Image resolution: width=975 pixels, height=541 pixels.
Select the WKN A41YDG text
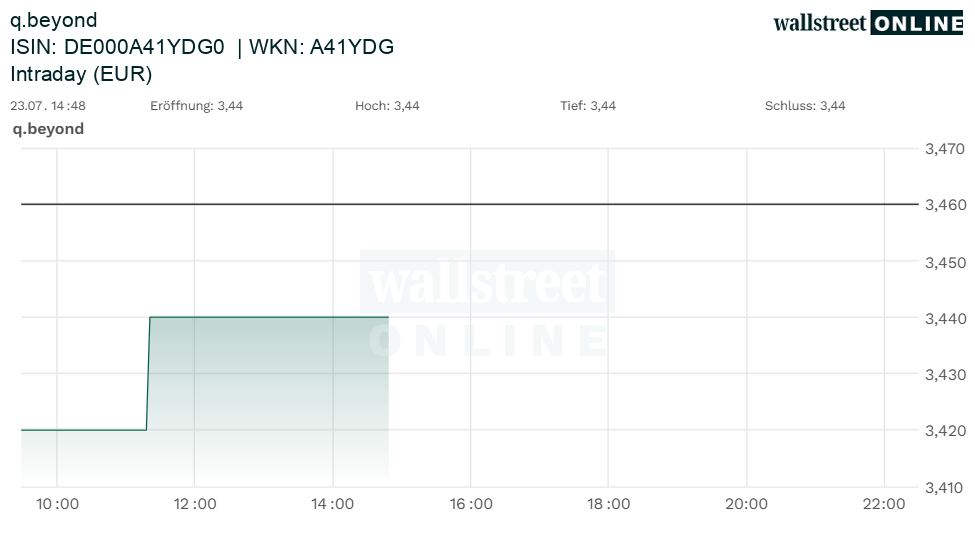(321, 47)
